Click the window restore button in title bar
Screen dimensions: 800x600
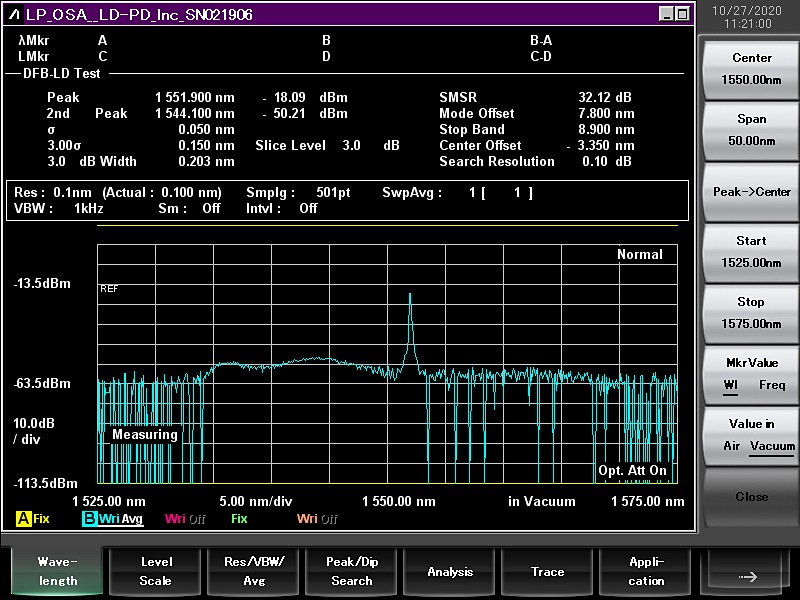[x=682, y=14]
